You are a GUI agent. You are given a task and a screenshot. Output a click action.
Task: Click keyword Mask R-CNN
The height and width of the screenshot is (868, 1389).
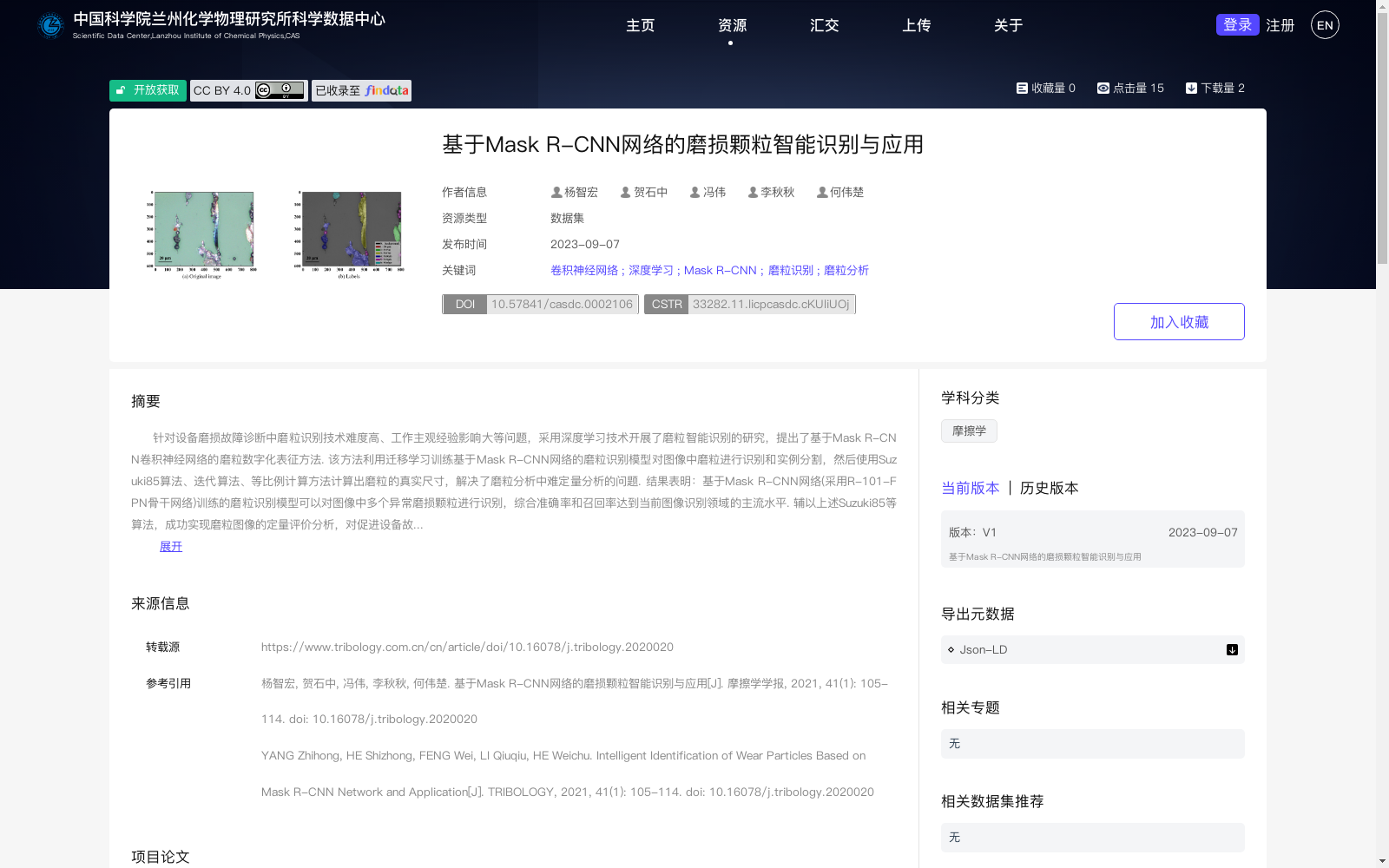pyautogui.click(x=721, y=271)
